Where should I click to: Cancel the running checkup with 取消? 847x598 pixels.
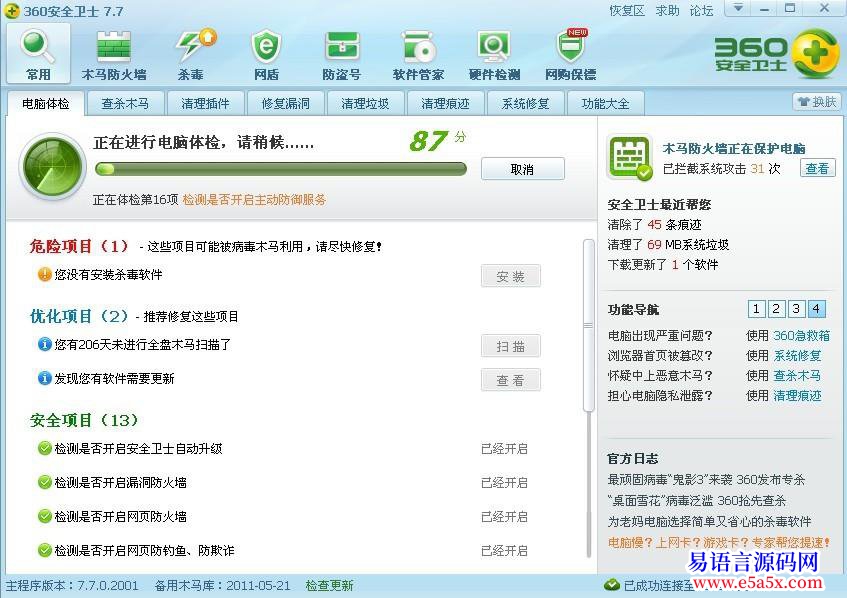522,169
